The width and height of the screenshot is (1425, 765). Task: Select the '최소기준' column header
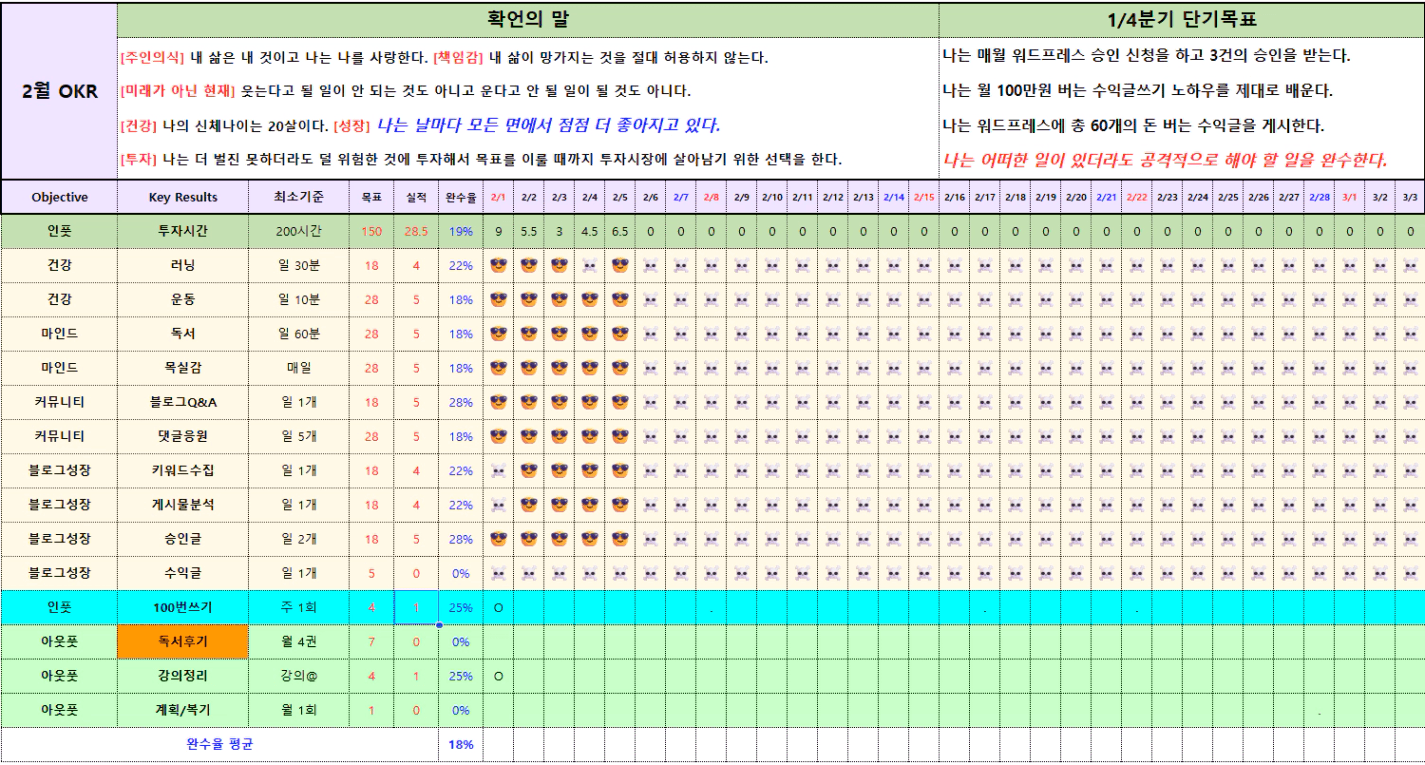coord(299,197)
